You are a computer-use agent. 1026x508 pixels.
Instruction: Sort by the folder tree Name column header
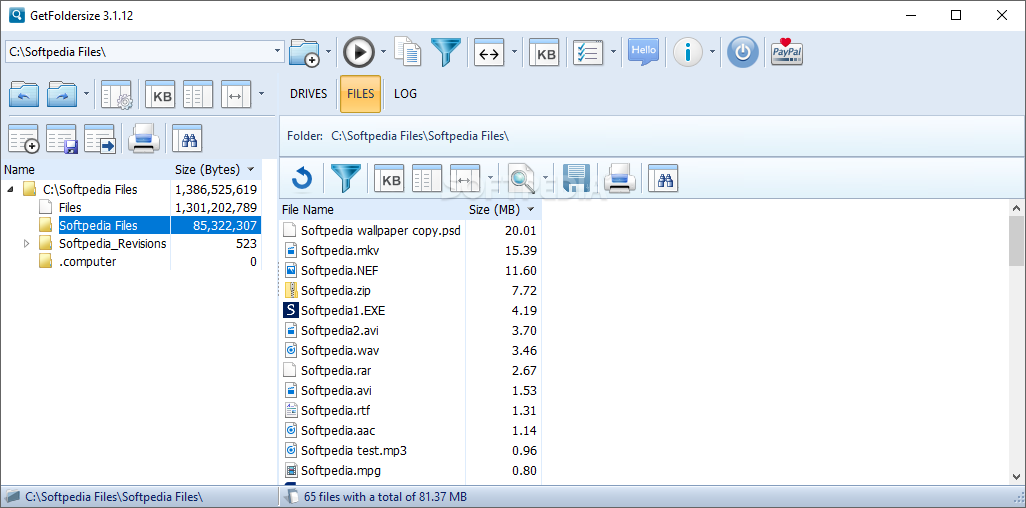pos(86,170)
